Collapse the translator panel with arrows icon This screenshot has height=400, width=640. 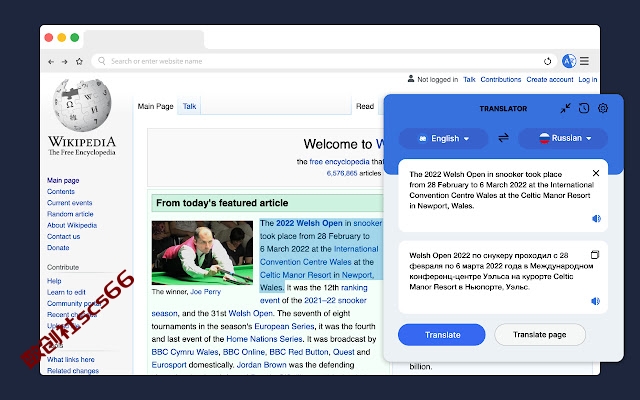(565, 108)
